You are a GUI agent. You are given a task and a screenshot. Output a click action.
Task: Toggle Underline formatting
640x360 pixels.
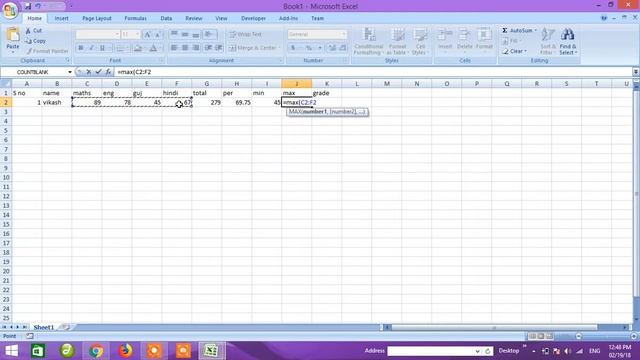click(x=102, y=48)
